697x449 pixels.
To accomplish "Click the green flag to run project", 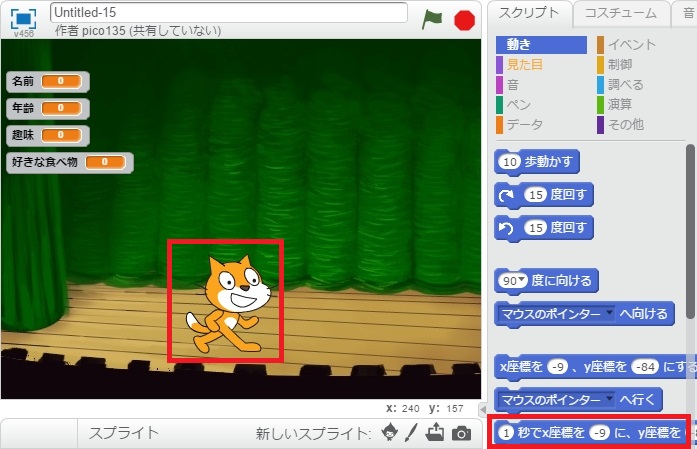I will [x=432, y=20].
